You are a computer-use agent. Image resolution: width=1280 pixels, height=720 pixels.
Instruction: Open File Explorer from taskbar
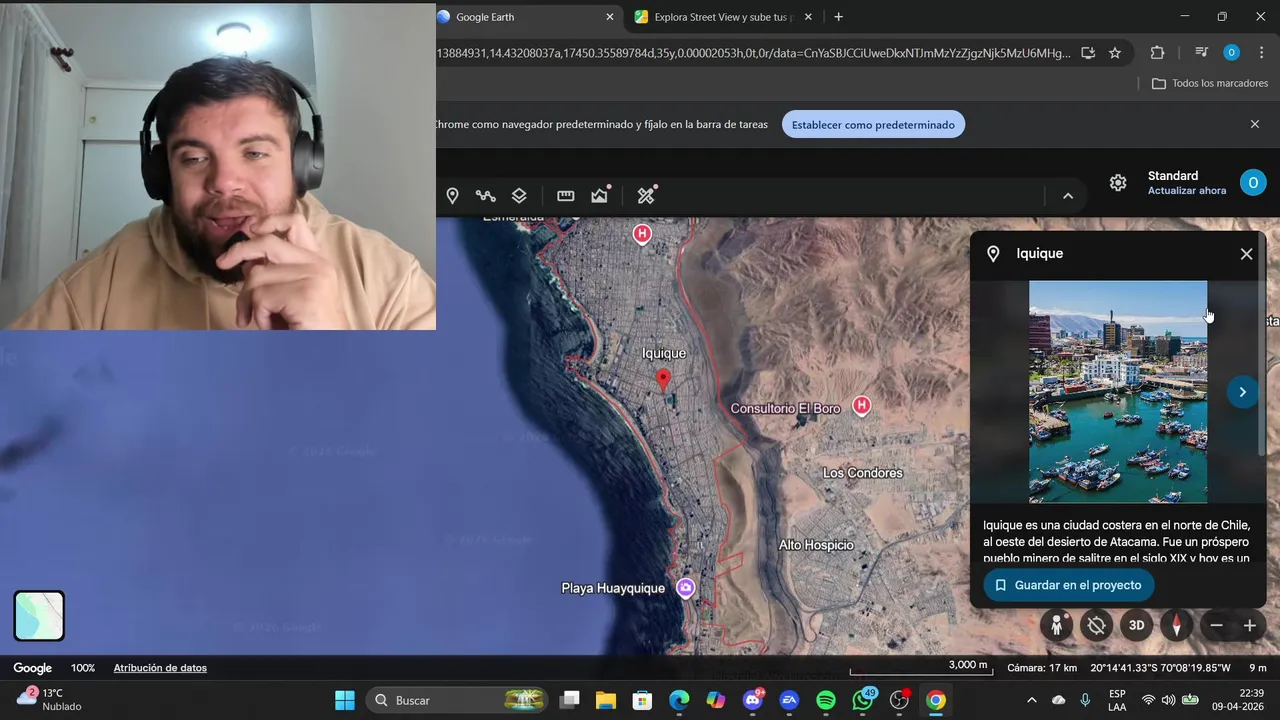click(x=606, y=700)
